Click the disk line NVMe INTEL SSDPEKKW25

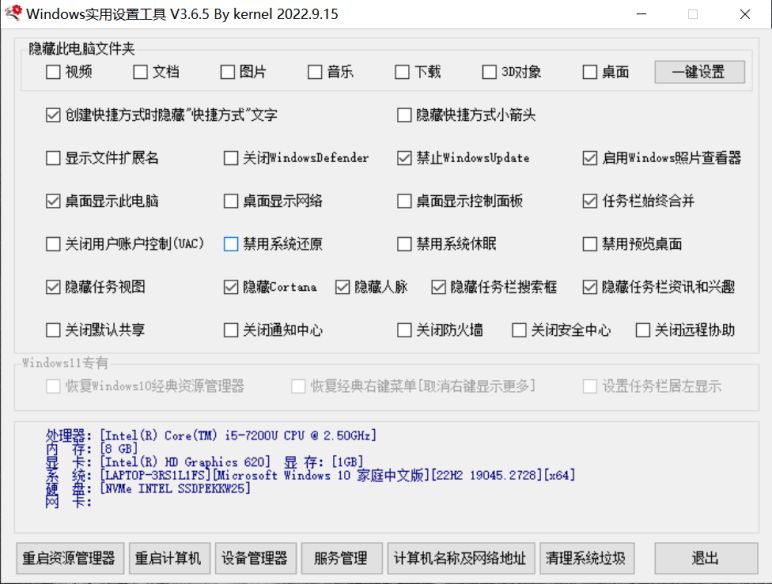[148, 489]
